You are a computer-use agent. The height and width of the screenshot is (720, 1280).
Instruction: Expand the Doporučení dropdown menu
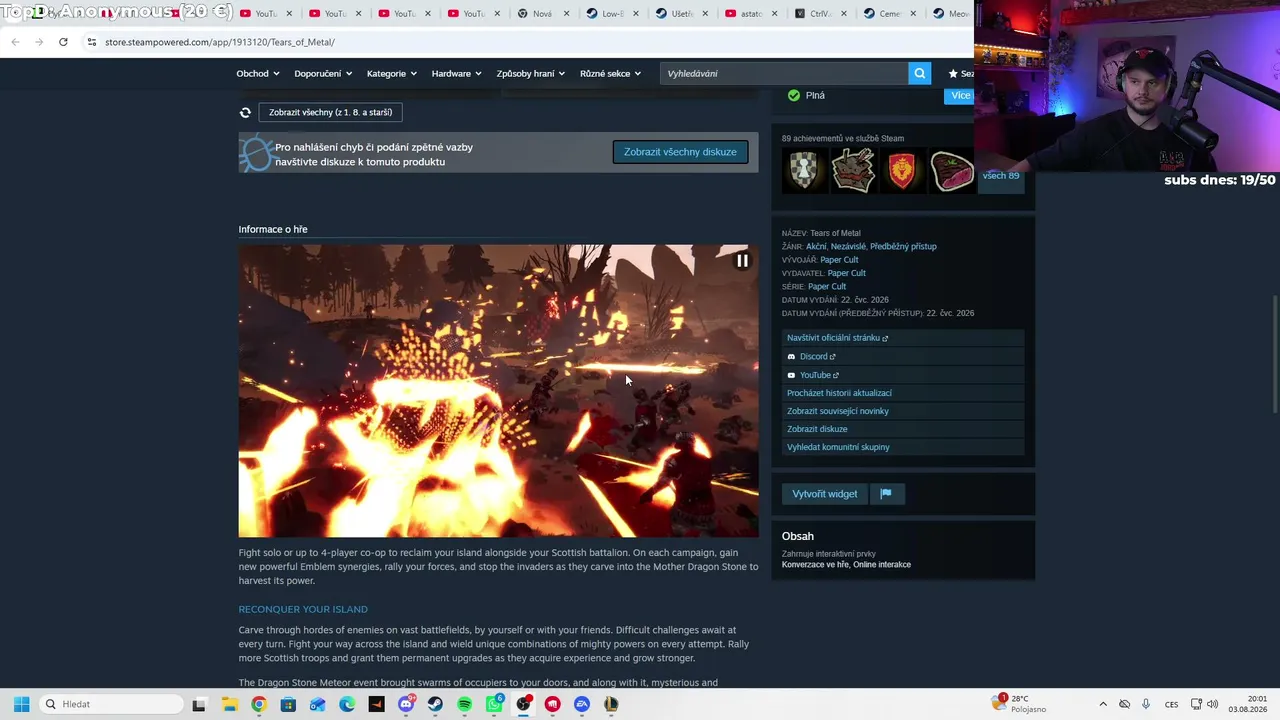pos(323,73)
